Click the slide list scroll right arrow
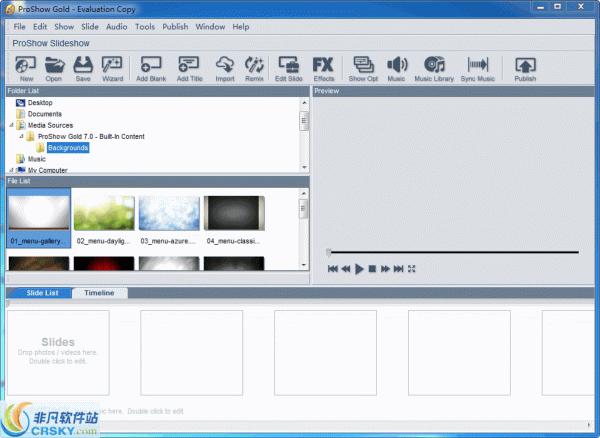Viewport: 600px width, 438px height. click(x=589, y=425)
